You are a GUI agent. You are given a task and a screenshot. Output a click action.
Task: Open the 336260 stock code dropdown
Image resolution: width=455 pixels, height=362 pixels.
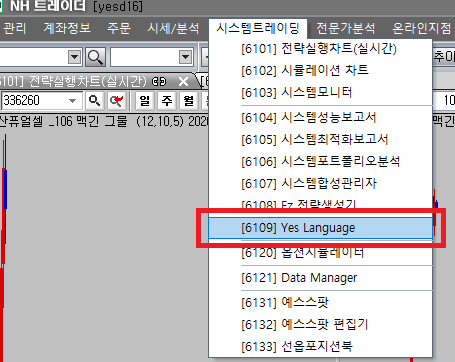pyautogui.click(x=72, y=100)
